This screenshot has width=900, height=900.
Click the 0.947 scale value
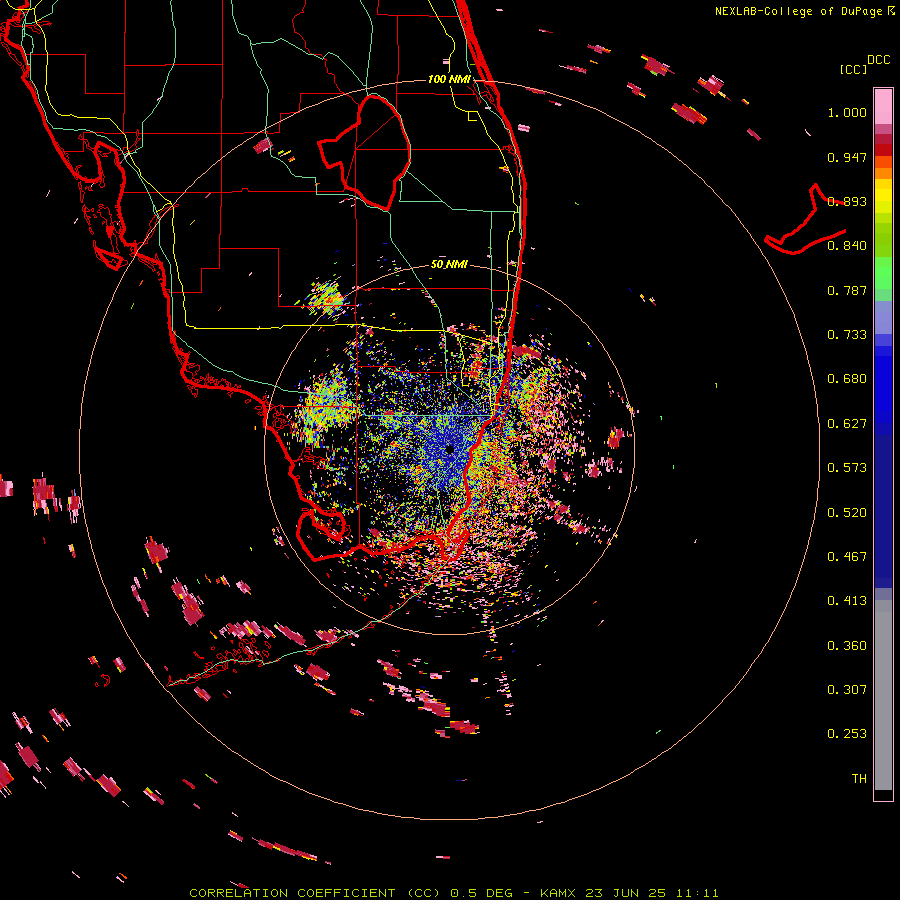[x=847, y=157]
